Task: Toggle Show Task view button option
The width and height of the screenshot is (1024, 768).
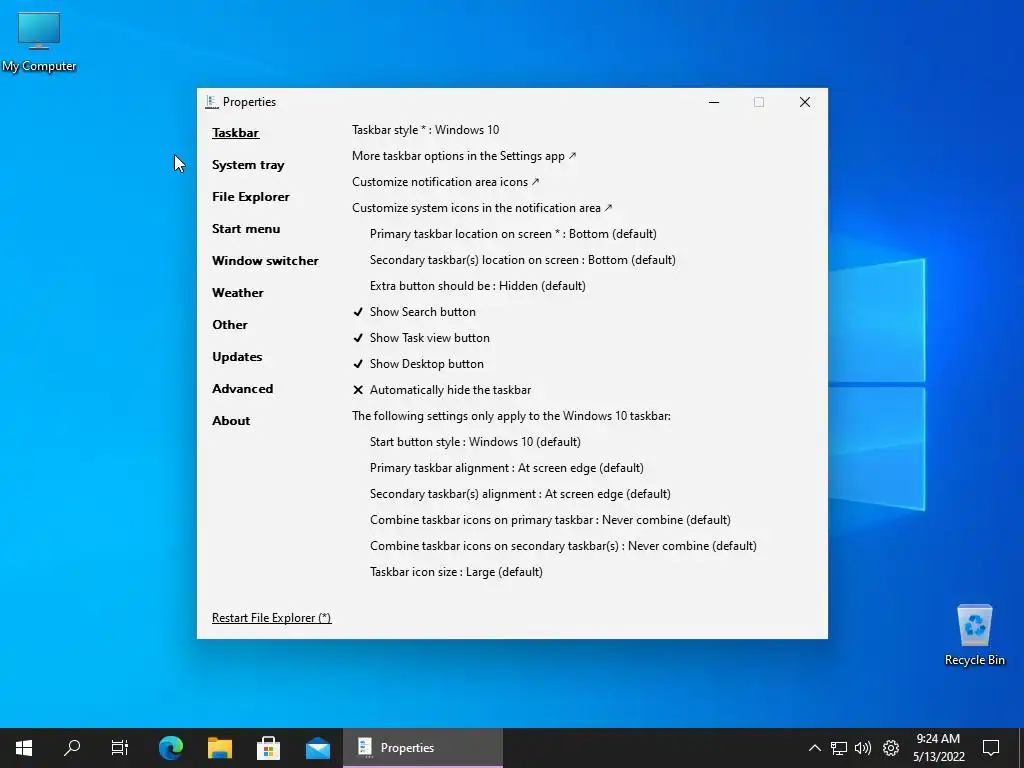Action: point(421,338)
